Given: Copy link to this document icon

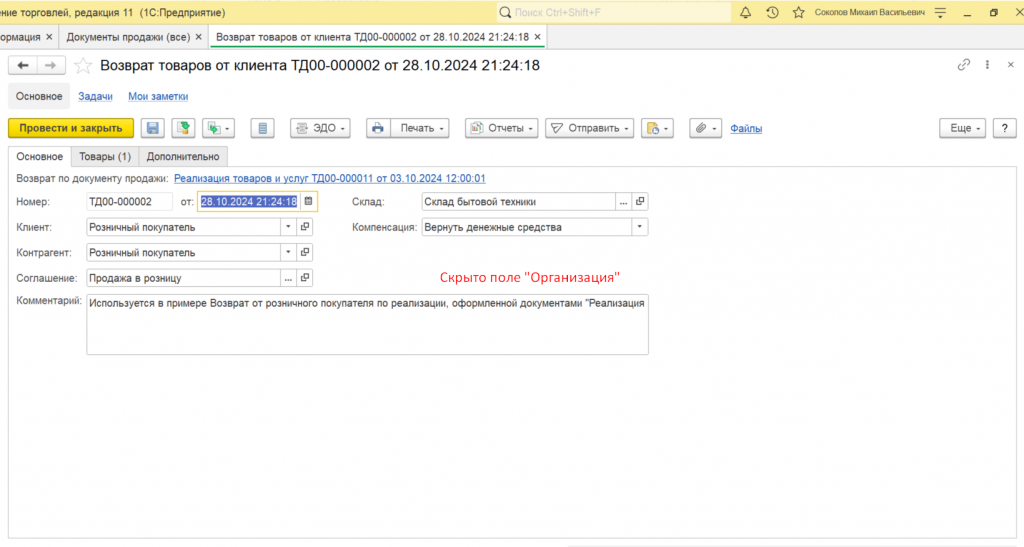Looking at the screenshot, I should (x=963, y=65).
